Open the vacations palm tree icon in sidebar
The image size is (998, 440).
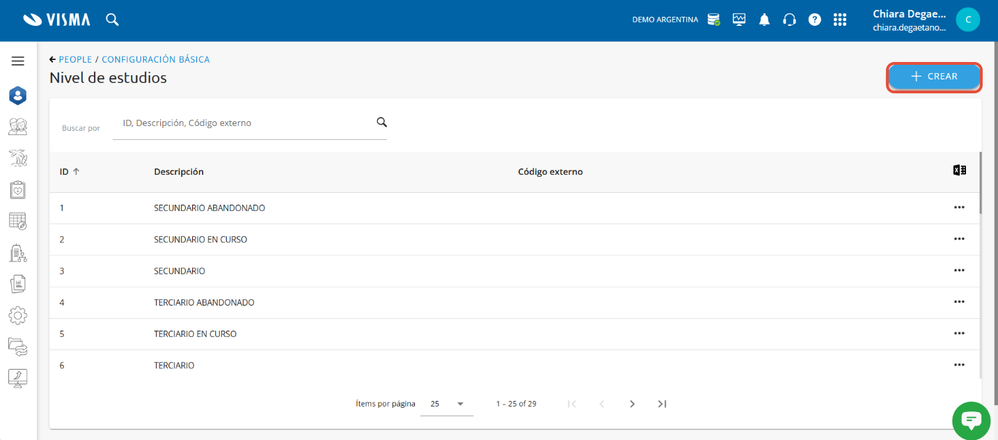[18, 158]
